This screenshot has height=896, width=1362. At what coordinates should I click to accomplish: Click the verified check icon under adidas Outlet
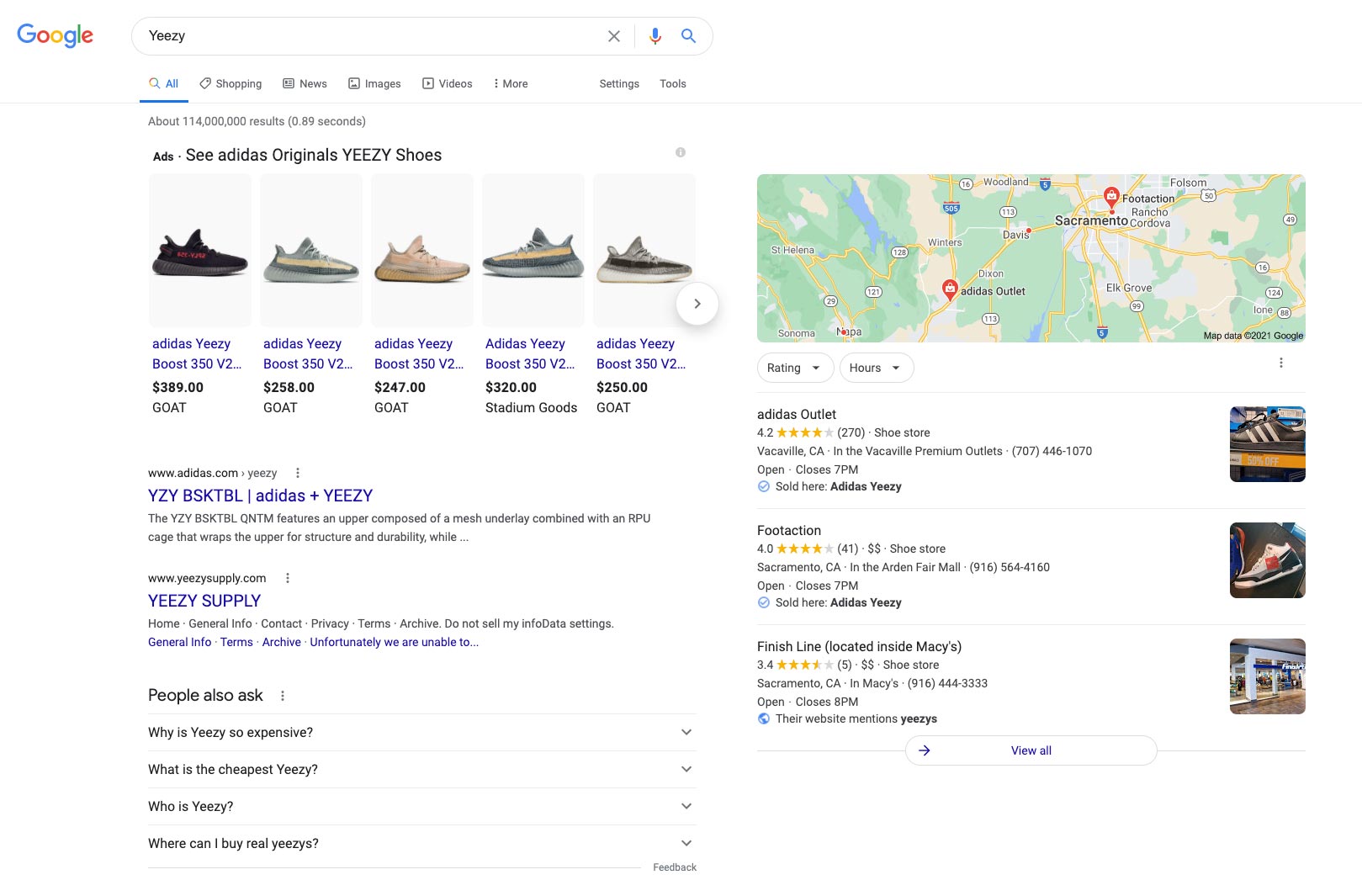[x=764, y=486]
